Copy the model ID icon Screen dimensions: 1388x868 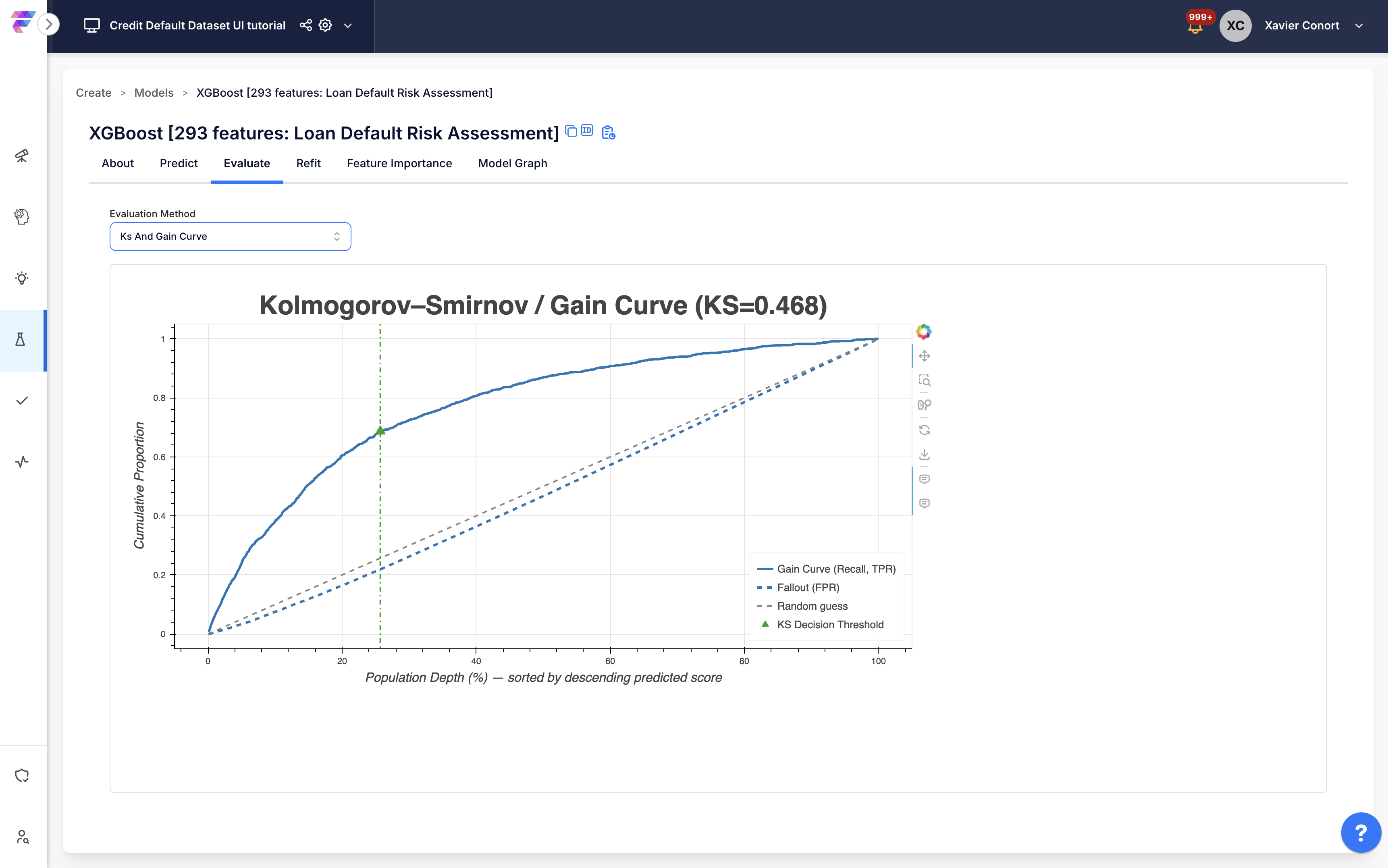(587, 130)
